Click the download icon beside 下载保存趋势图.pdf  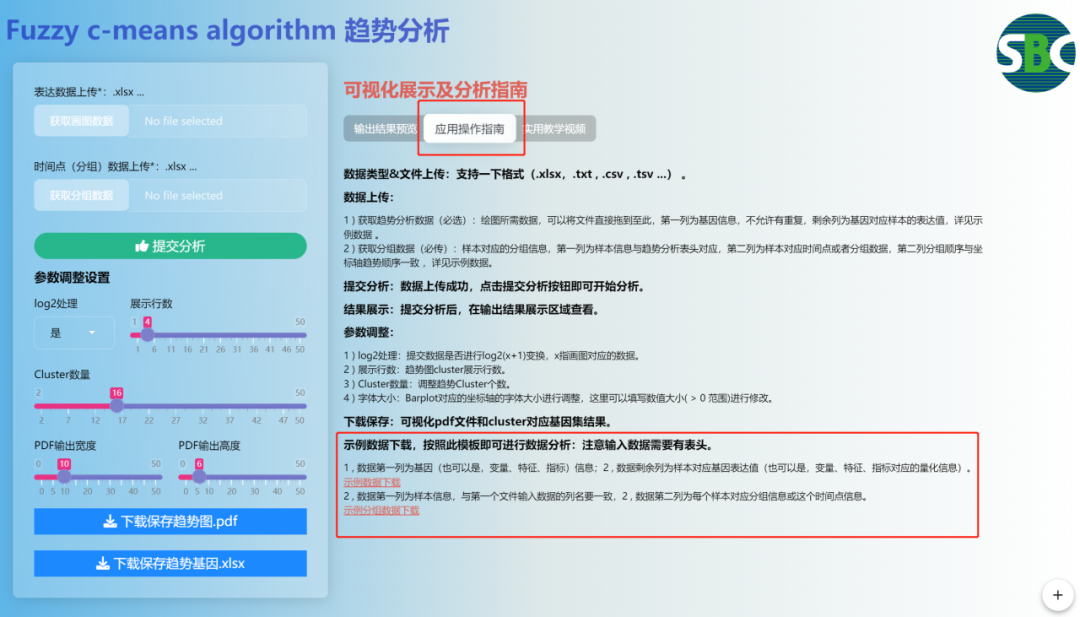click(110, 521)
